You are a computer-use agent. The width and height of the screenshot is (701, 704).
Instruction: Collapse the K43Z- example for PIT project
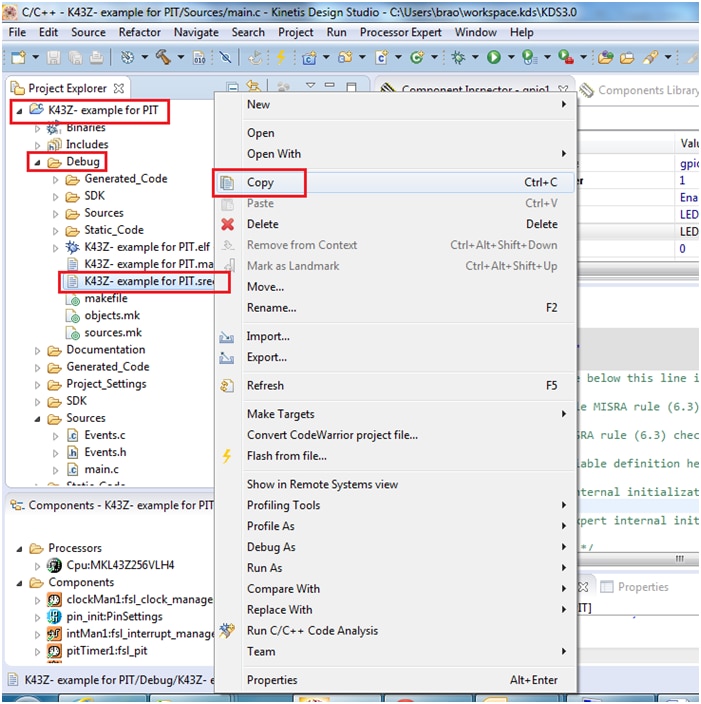click(19, 110)
